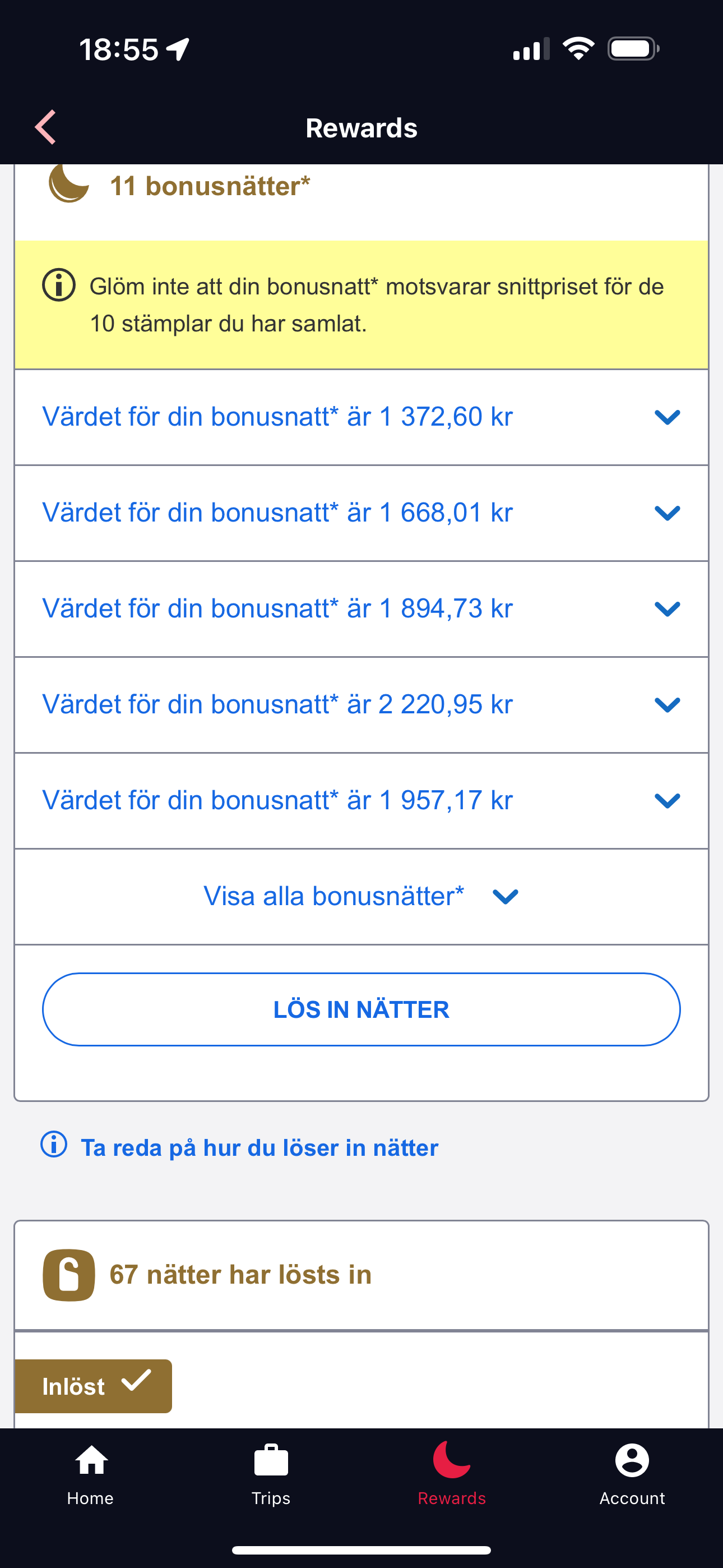Tap info icon beside Ta reda på
Screen dimensions: 723x1568
tap(54, 1145)
